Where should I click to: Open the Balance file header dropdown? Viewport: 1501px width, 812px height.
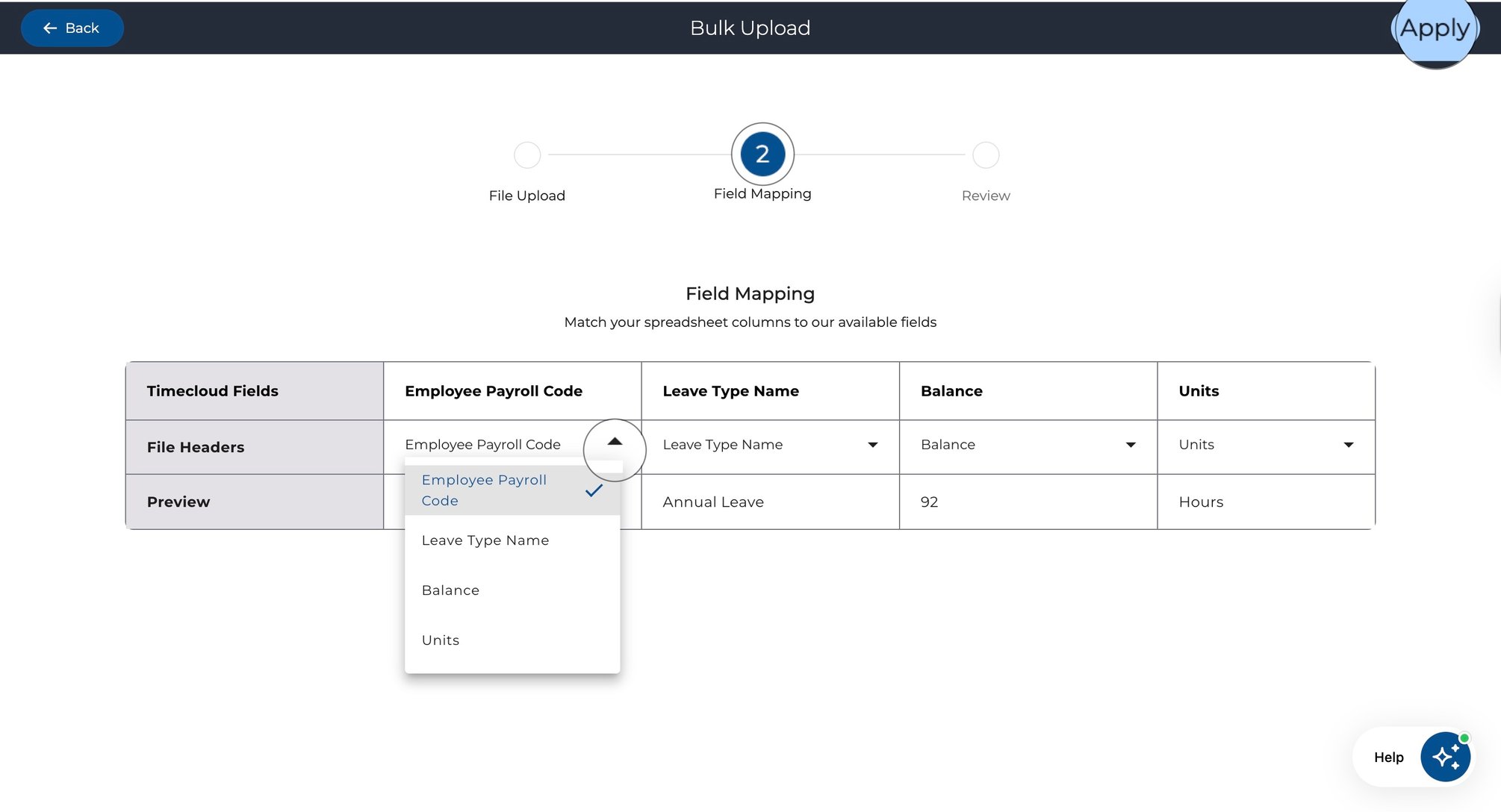[1028, 445]
